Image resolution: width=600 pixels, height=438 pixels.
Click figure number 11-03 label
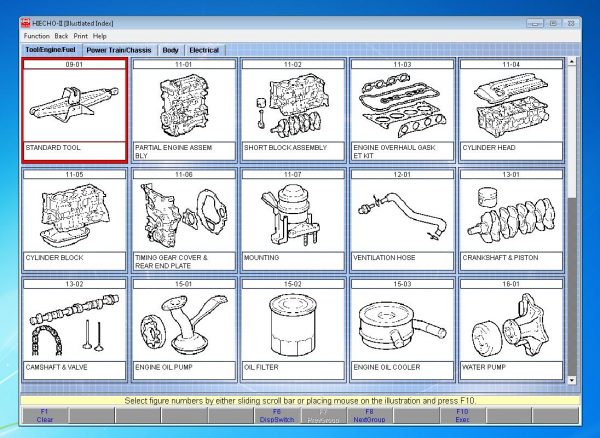(402, 64)
